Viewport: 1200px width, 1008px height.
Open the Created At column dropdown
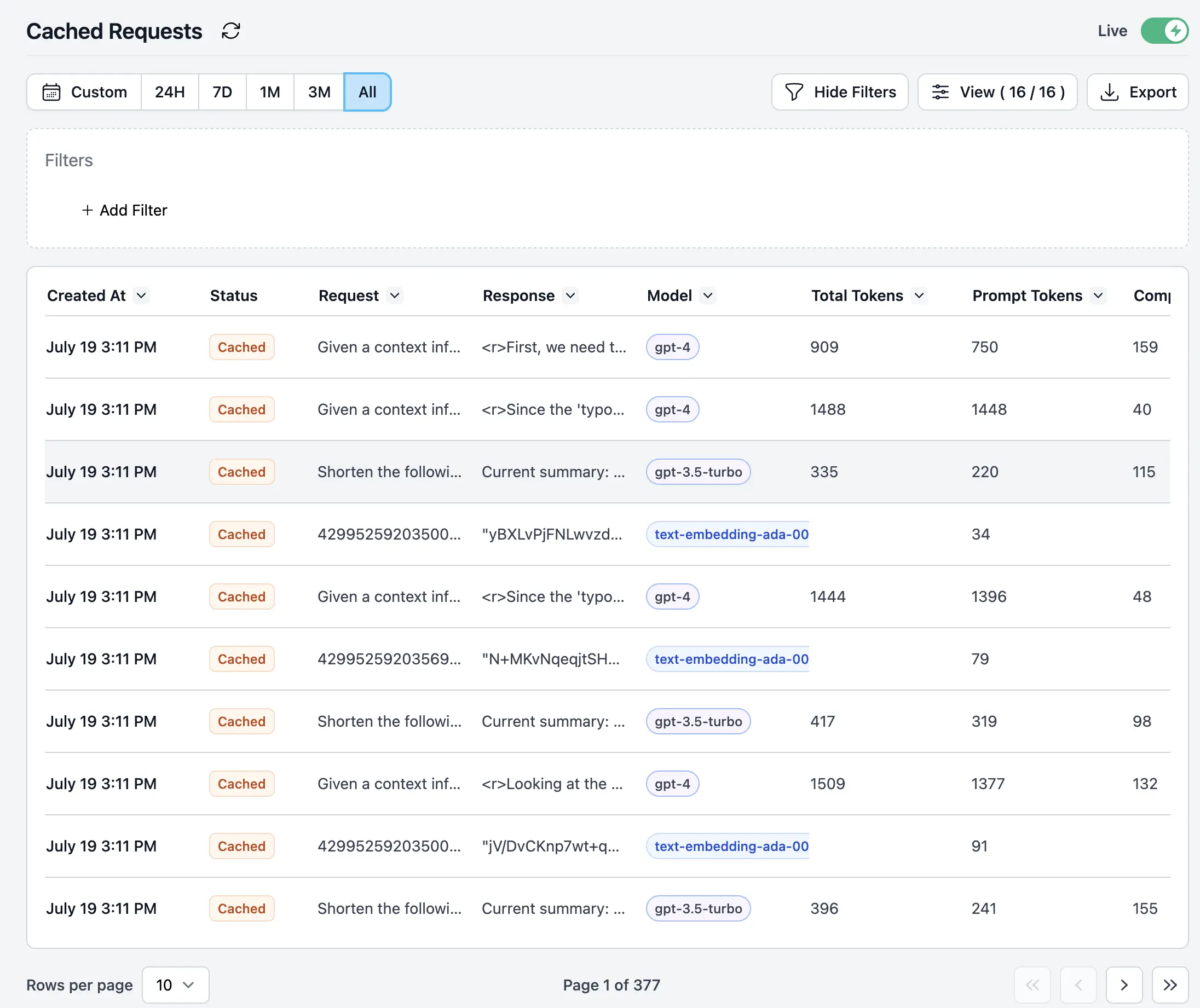click(x=141, y=296)
